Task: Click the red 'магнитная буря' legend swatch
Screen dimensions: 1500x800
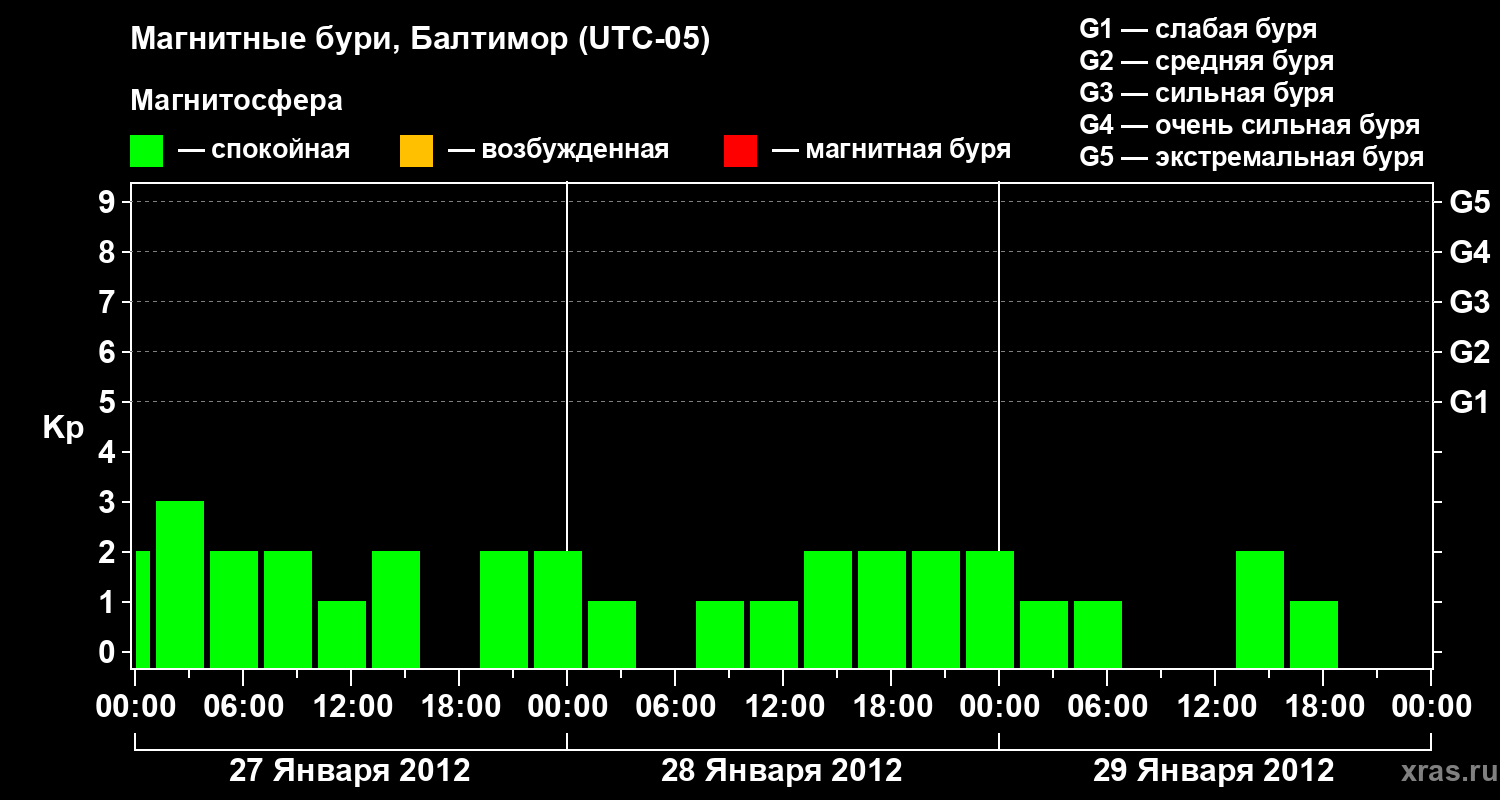Action: coord(740,151)
